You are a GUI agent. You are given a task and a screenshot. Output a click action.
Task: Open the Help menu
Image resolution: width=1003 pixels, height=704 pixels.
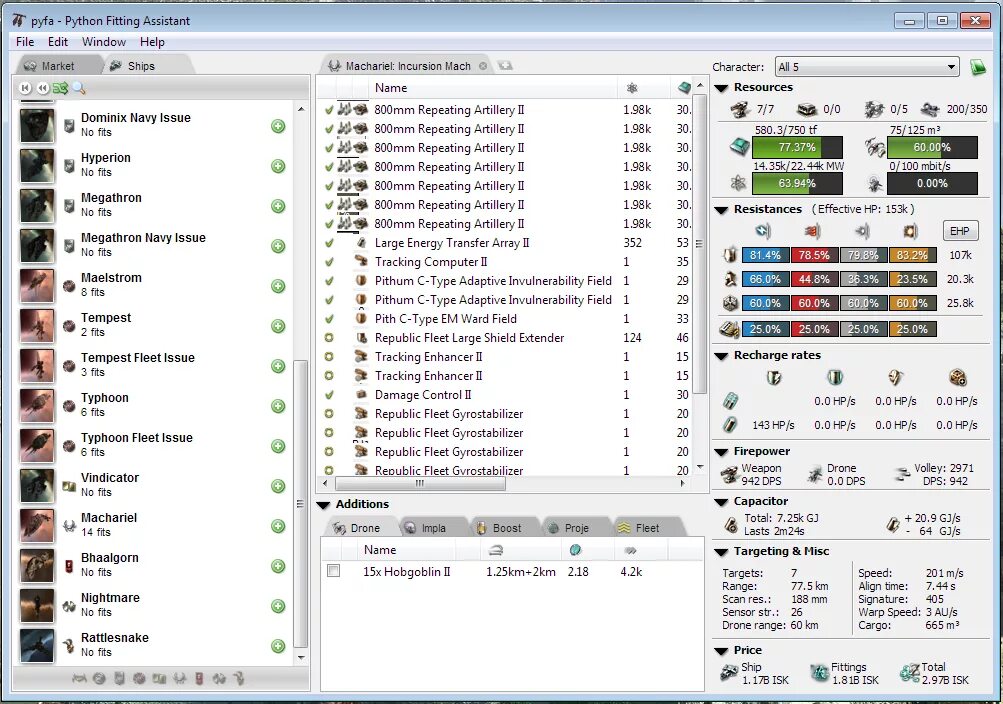(x=152, y=42)
